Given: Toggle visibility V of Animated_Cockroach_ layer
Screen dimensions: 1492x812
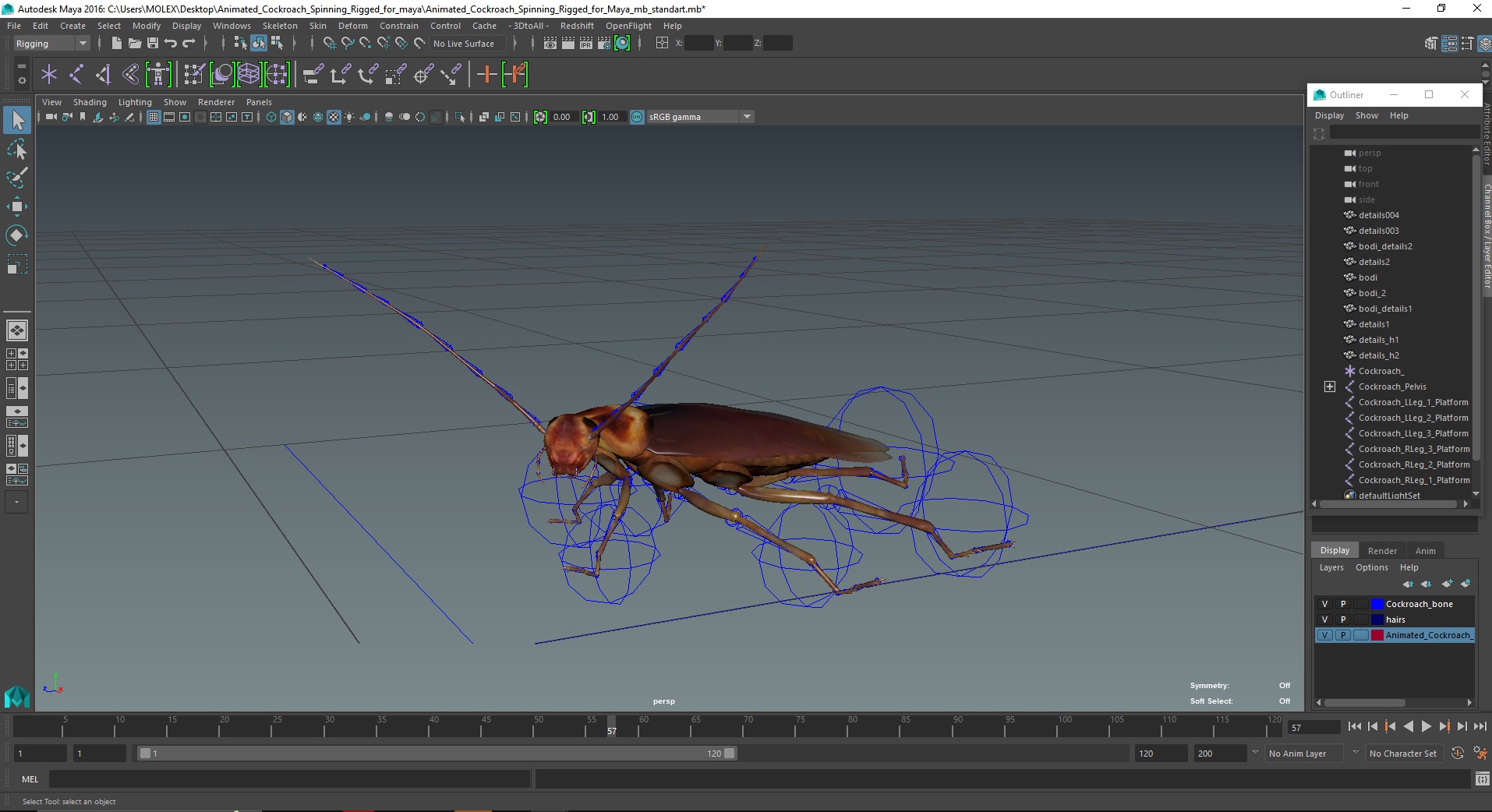Looking at the screenshot, I should click(x=1324, y=635).
